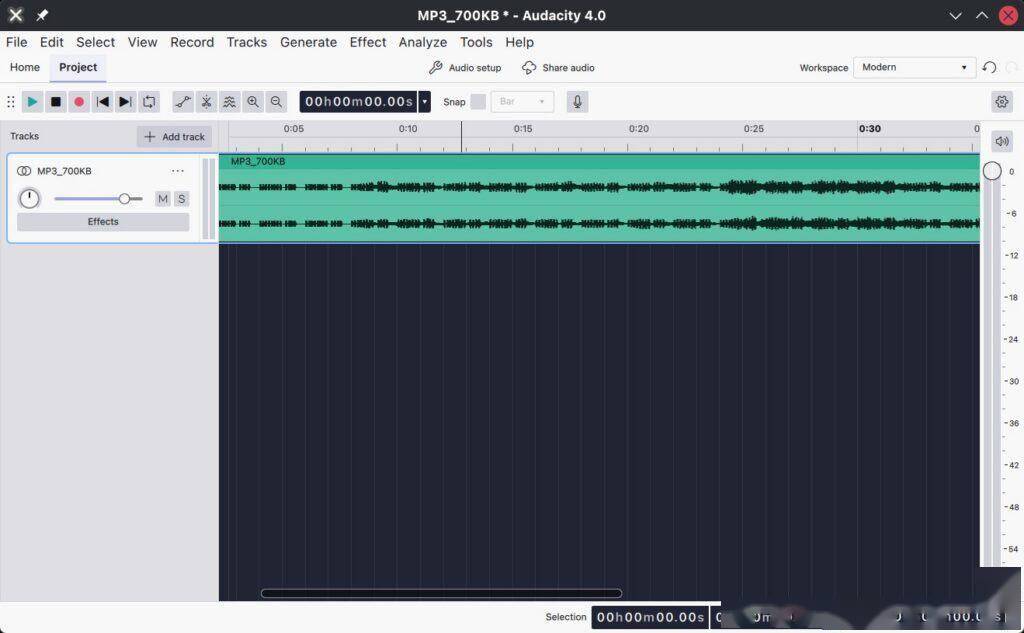Enable the Snap checkbox
1024x633 pixels.
point(478,102)
